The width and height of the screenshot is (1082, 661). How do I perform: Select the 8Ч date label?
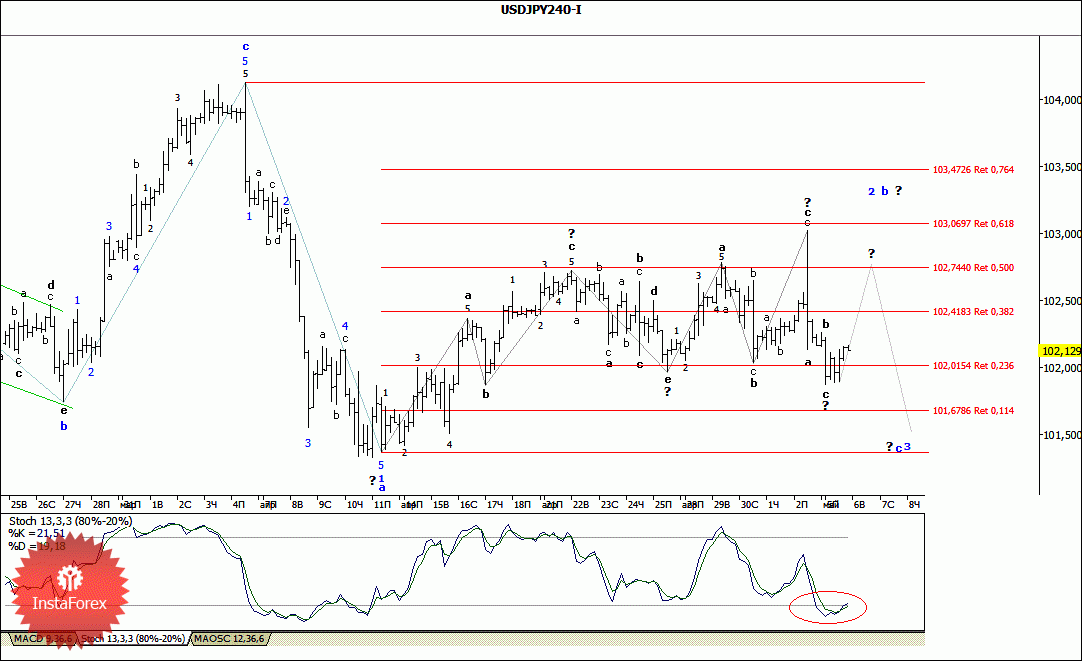click(x=914, y=504)
